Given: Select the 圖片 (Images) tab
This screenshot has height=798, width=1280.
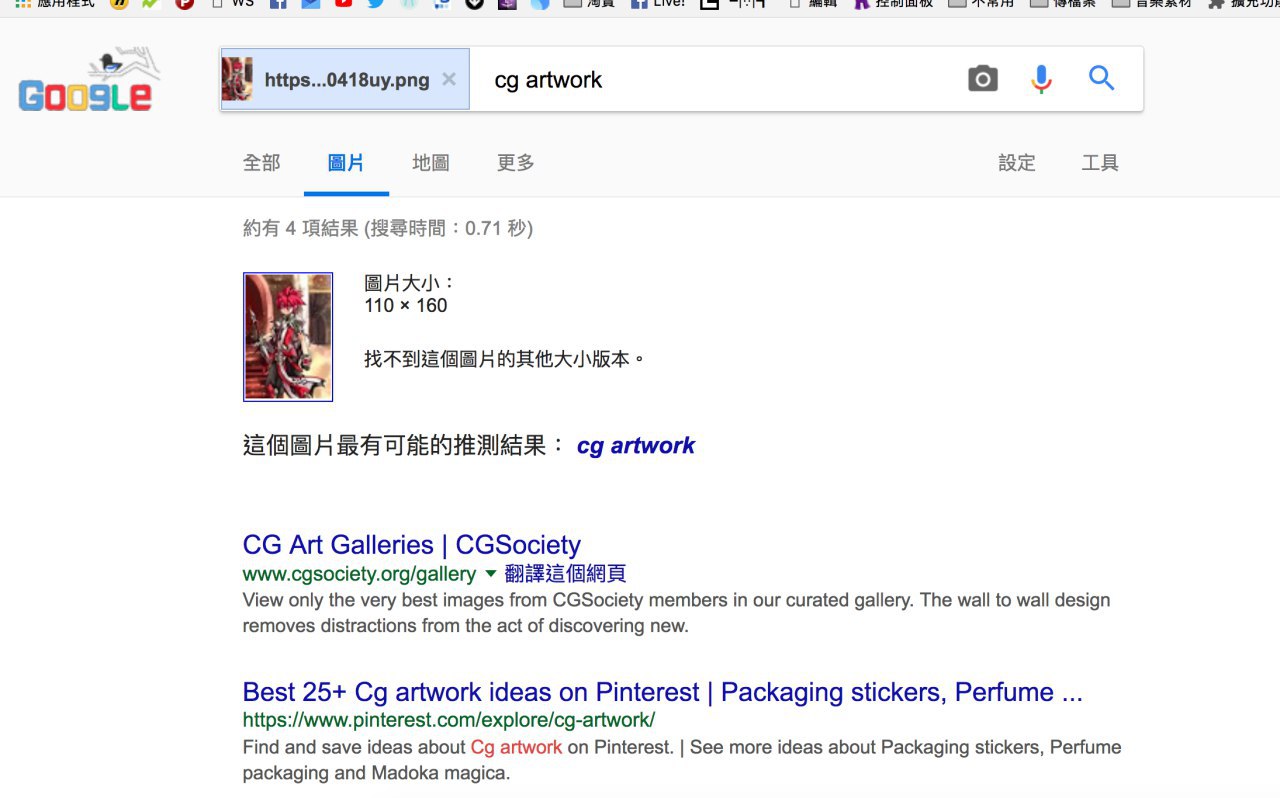Looking at the screenshot, I should point(346,163).
